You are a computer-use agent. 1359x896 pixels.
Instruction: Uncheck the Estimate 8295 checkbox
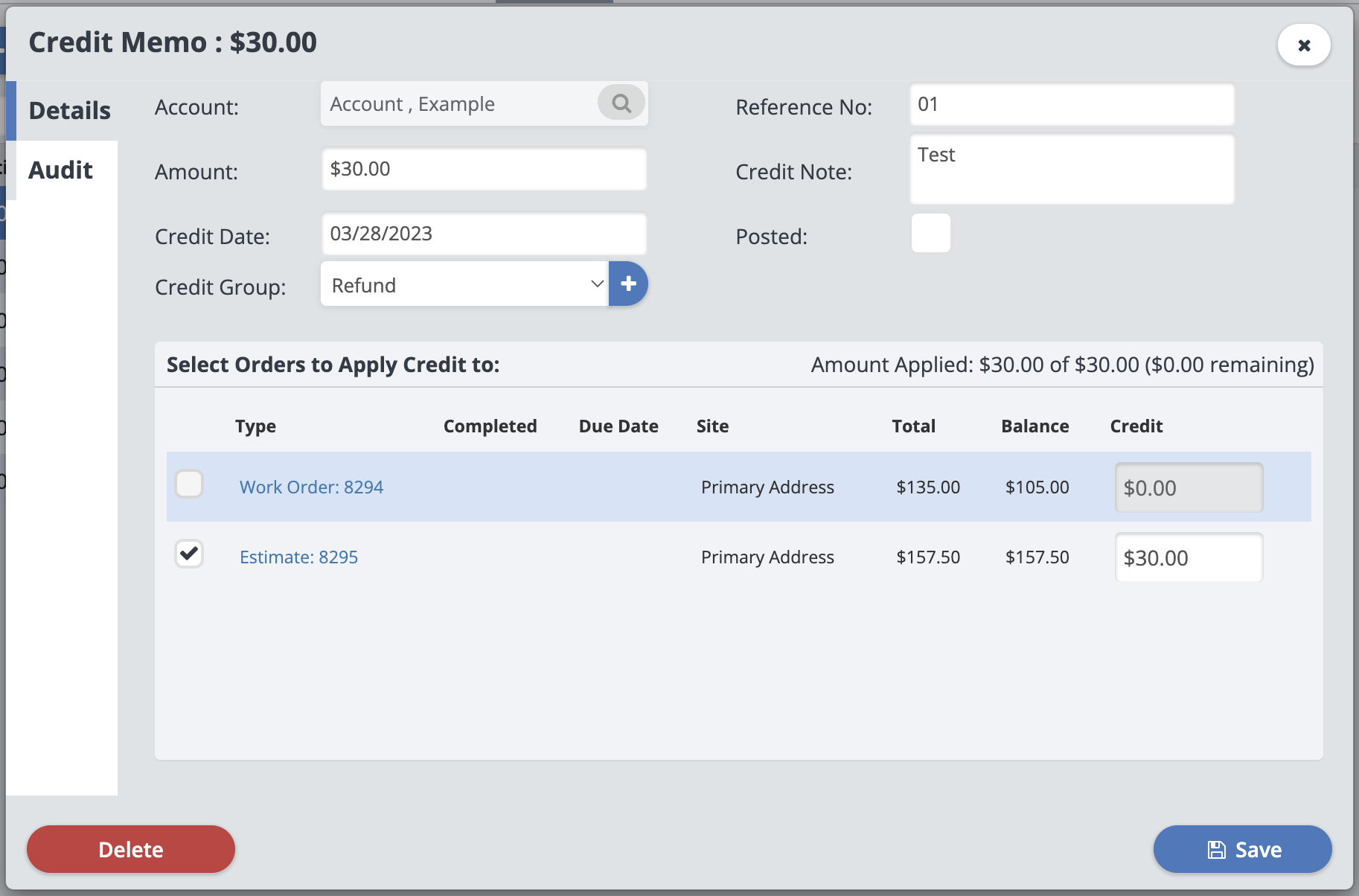point(189,554)
